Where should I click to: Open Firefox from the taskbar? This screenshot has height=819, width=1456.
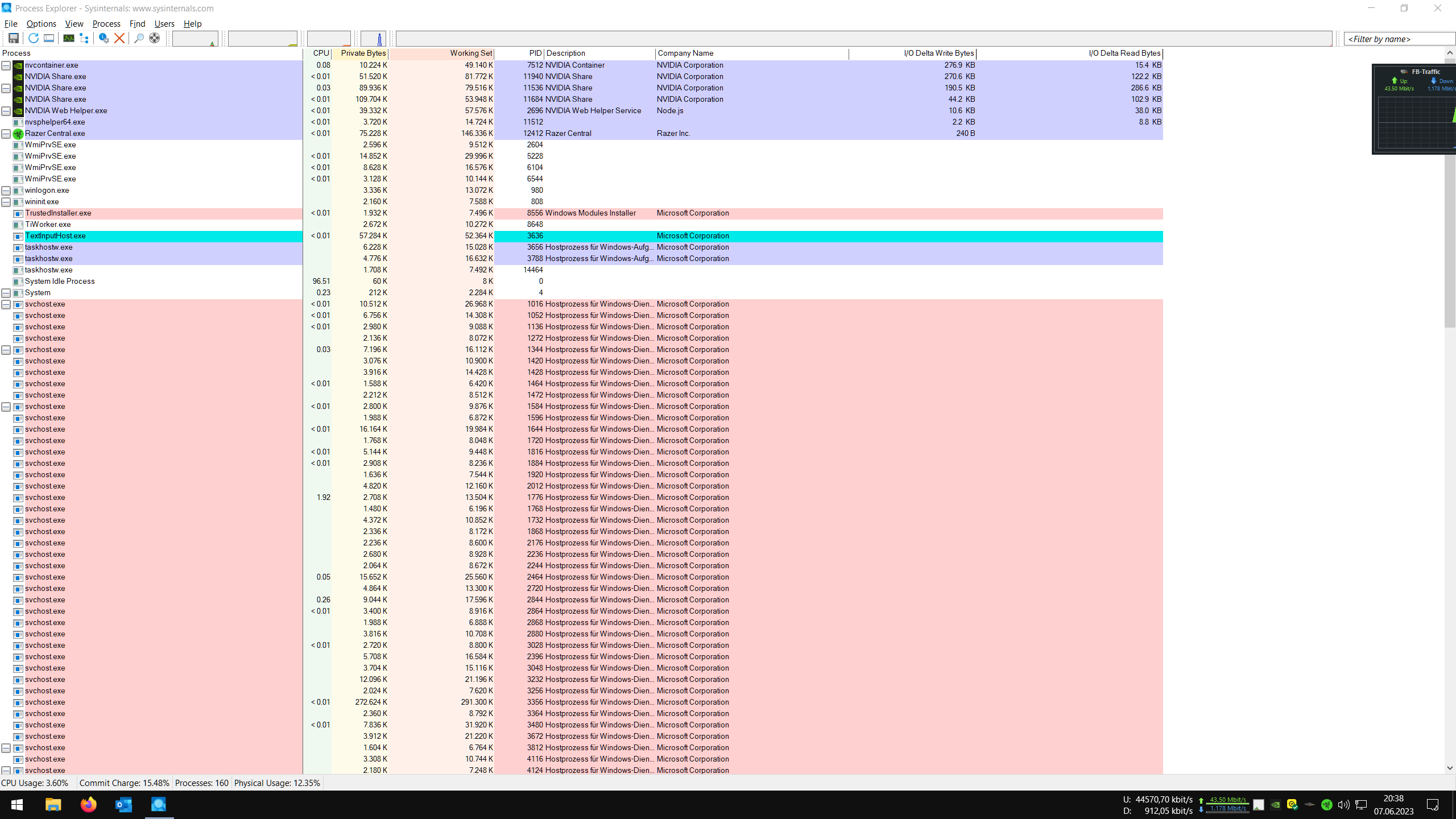pyautogui.click(x=88, y=805)
